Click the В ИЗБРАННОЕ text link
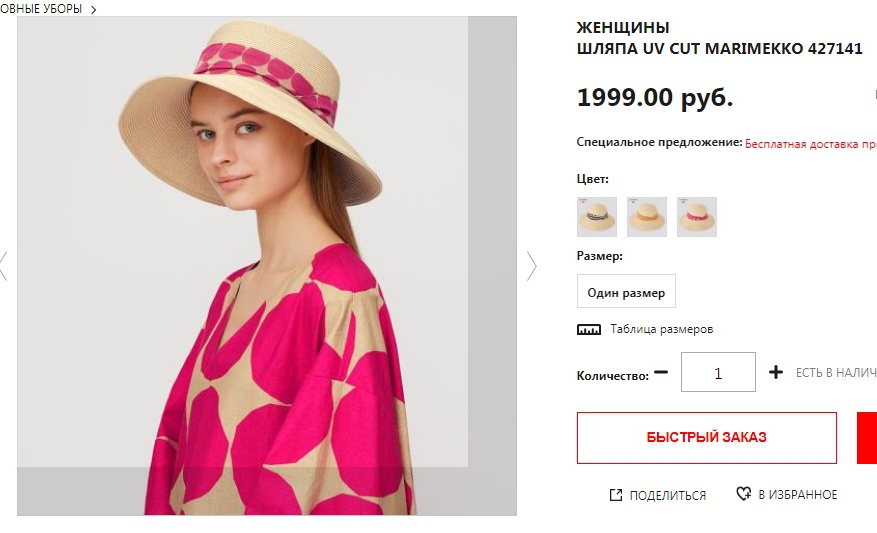877x533 pixels. click(x=797, y=495)
